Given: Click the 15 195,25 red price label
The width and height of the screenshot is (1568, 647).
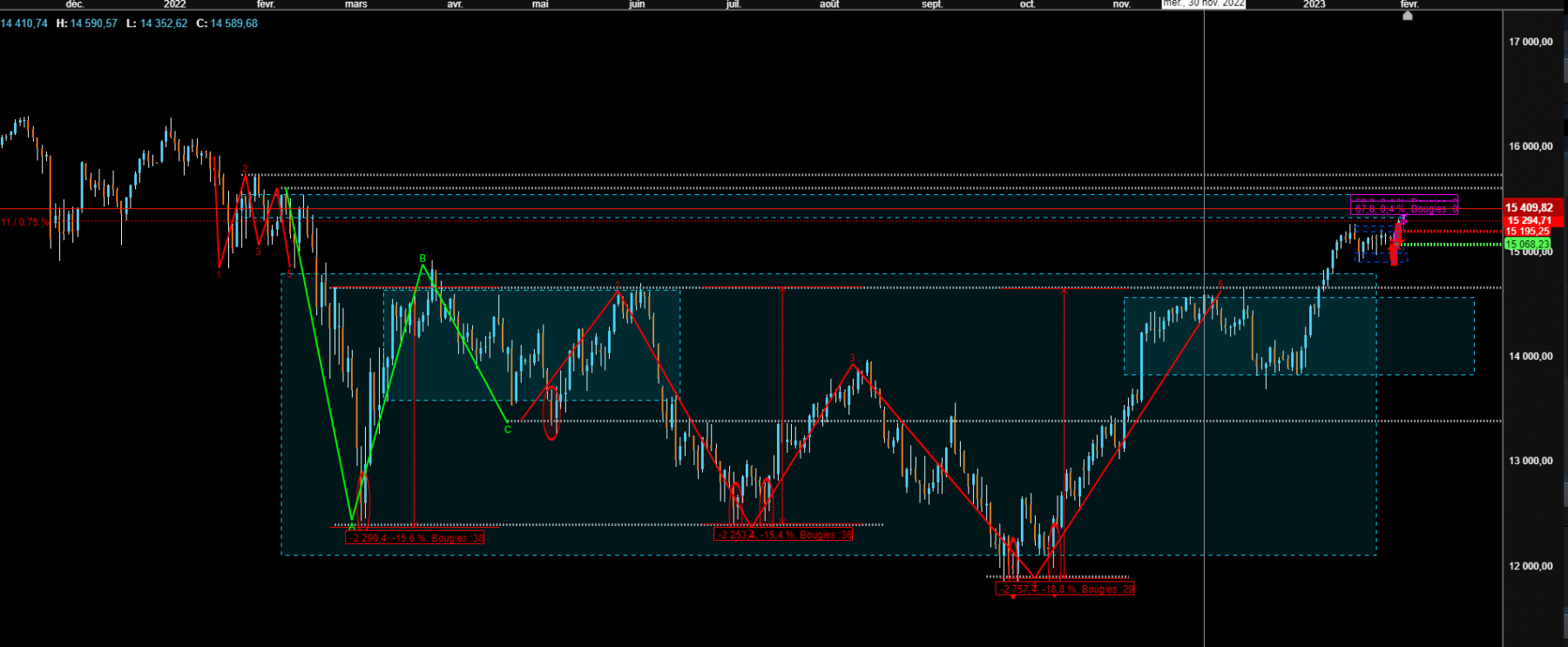Looking at the screenshot, I should click(1529, 232).
